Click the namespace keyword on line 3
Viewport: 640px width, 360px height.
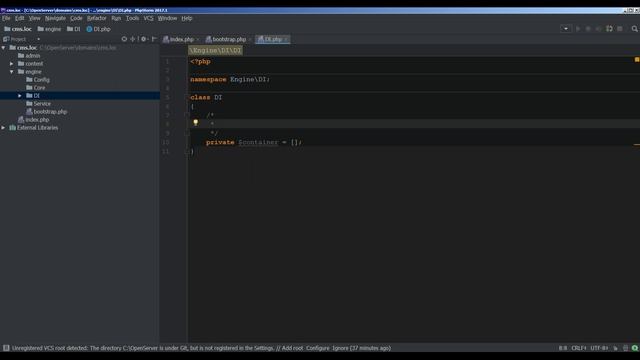click(x=208, y=80)
